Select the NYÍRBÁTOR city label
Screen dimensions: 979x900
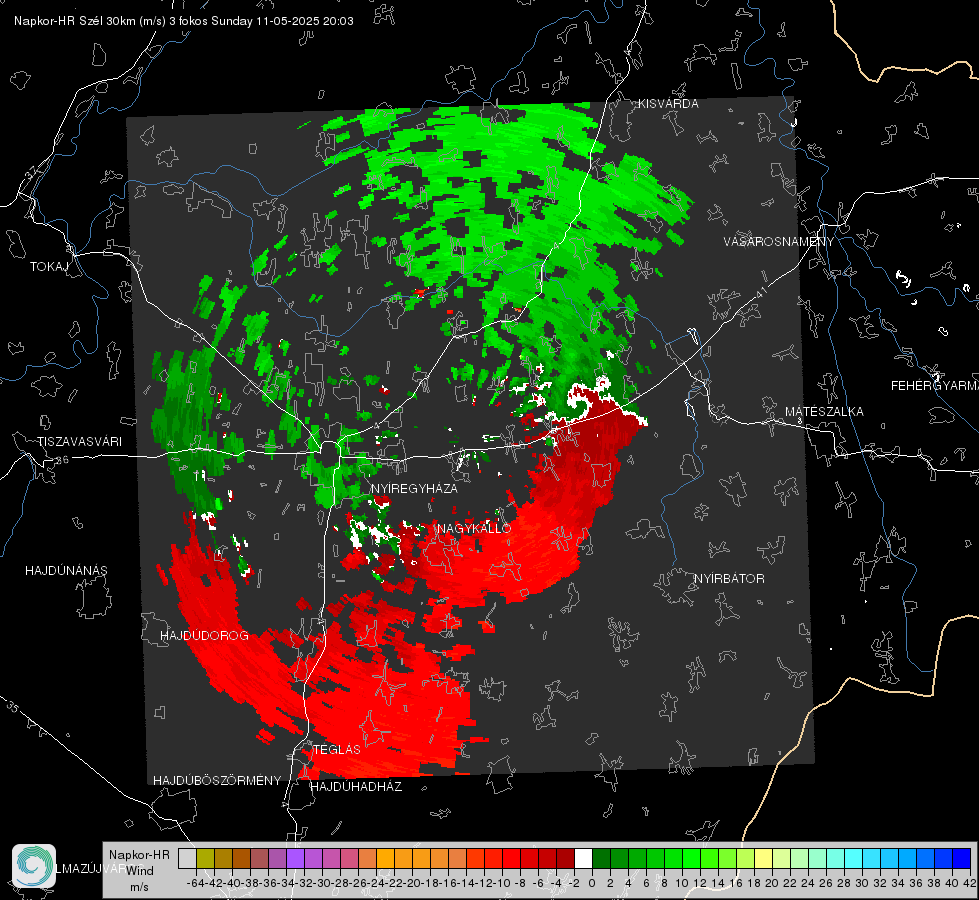pyautogui.click(x=729, y=578)
